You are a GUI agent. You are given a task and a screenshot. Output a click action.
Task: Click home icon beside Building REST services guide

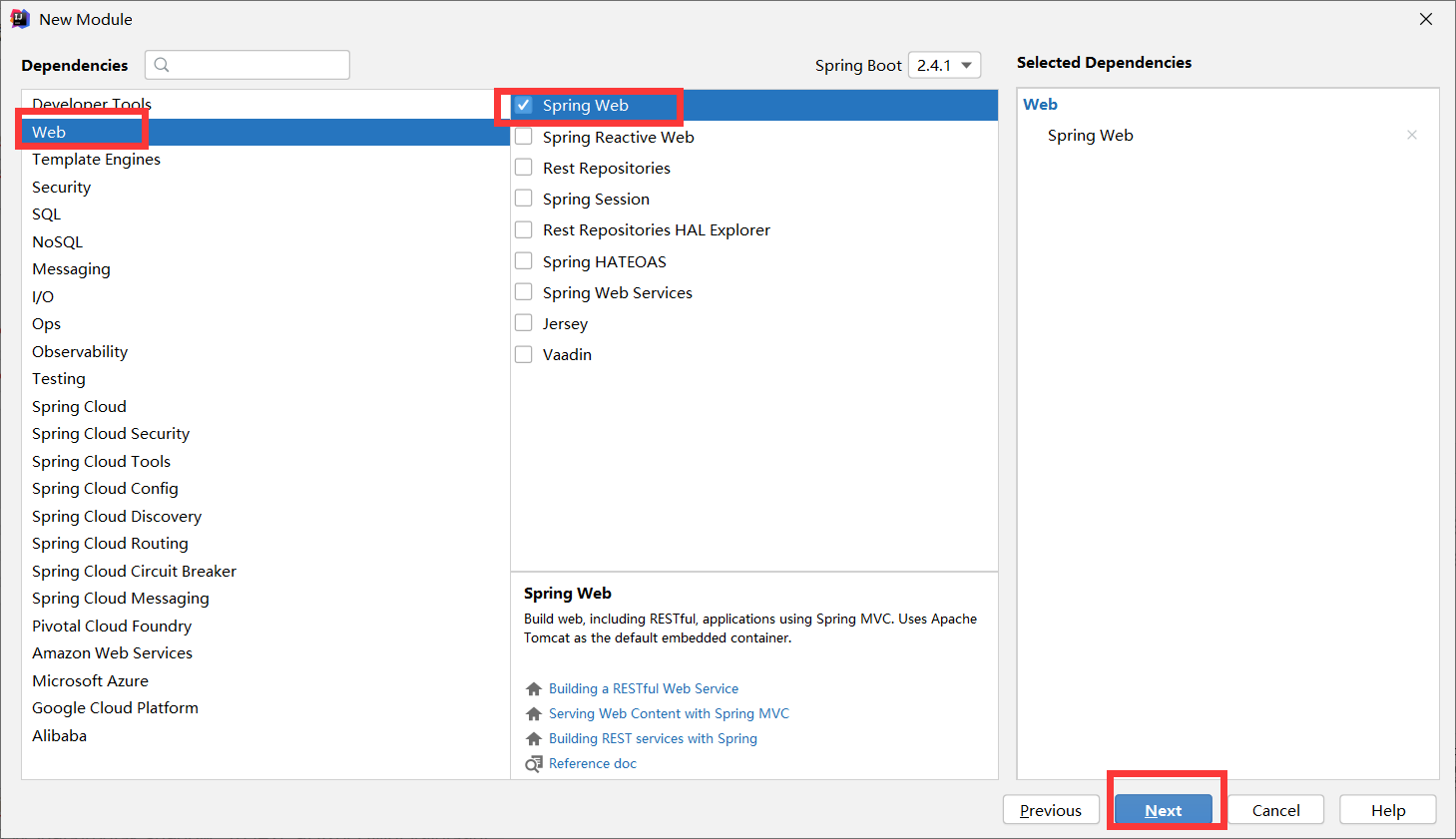(534, 738)
